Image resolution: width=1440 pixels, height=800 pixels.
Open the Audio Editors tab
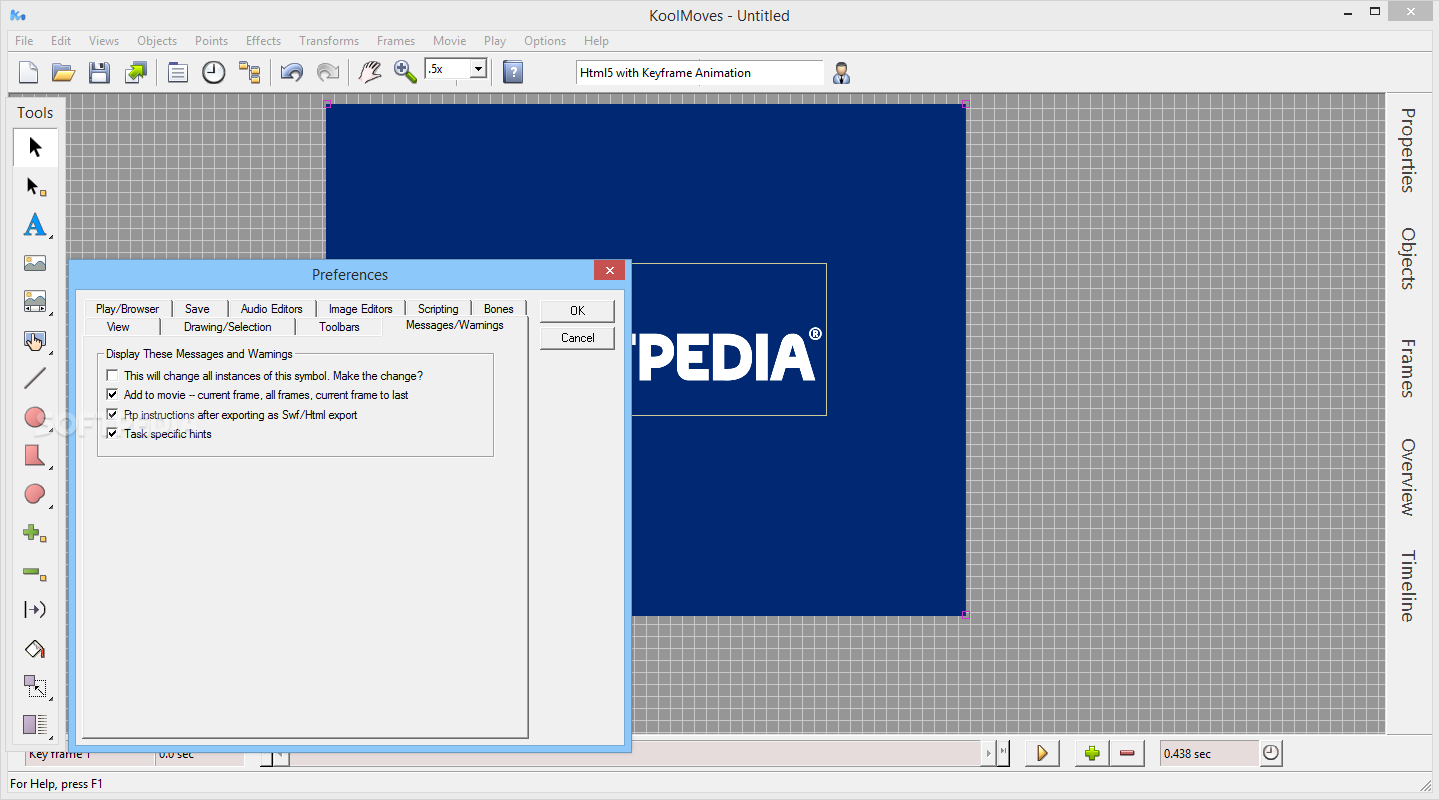point(272,309)
